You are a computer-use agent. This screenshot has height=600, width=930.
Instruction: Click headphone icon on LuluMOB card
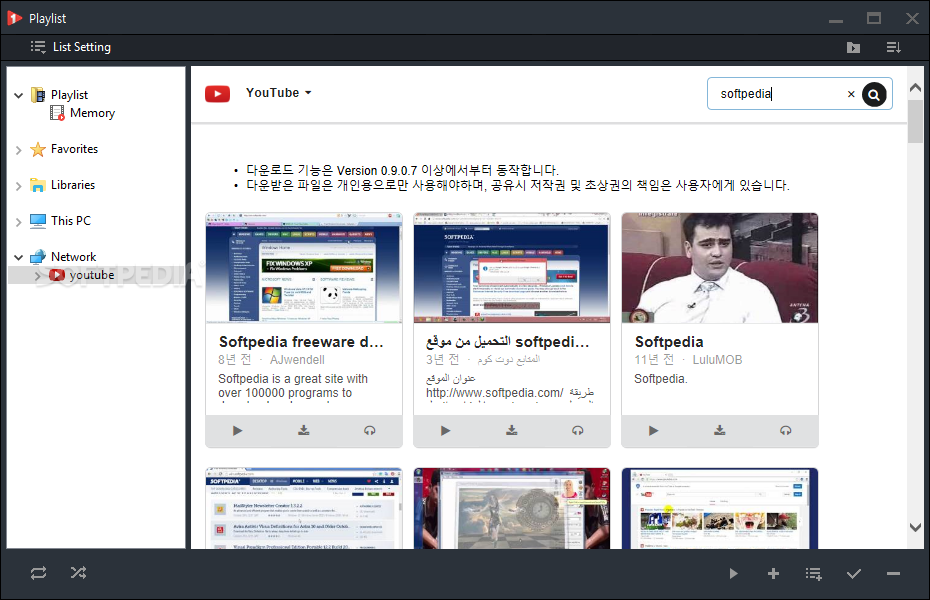click(786, 430)
